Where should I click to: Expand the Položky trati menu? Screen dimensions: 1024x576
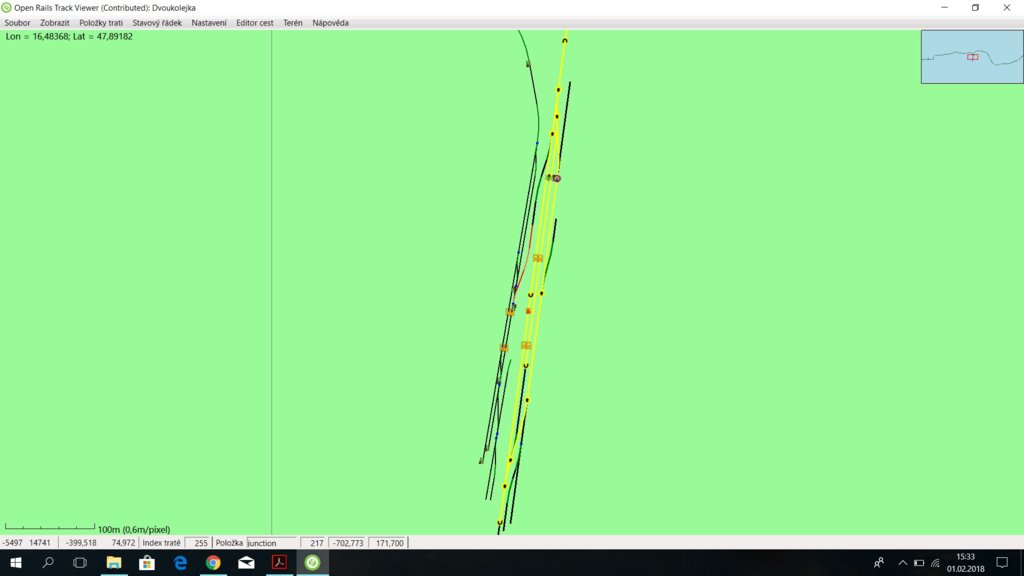(101, 23)
